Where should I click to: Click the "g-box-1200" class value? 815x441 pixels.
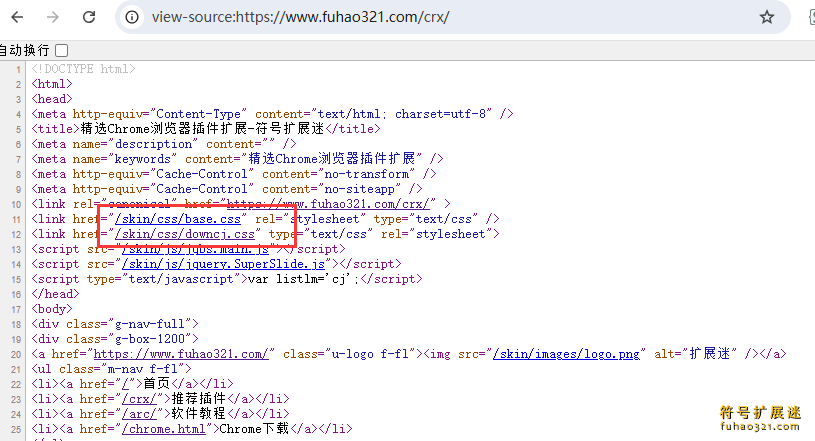(149, 340)
